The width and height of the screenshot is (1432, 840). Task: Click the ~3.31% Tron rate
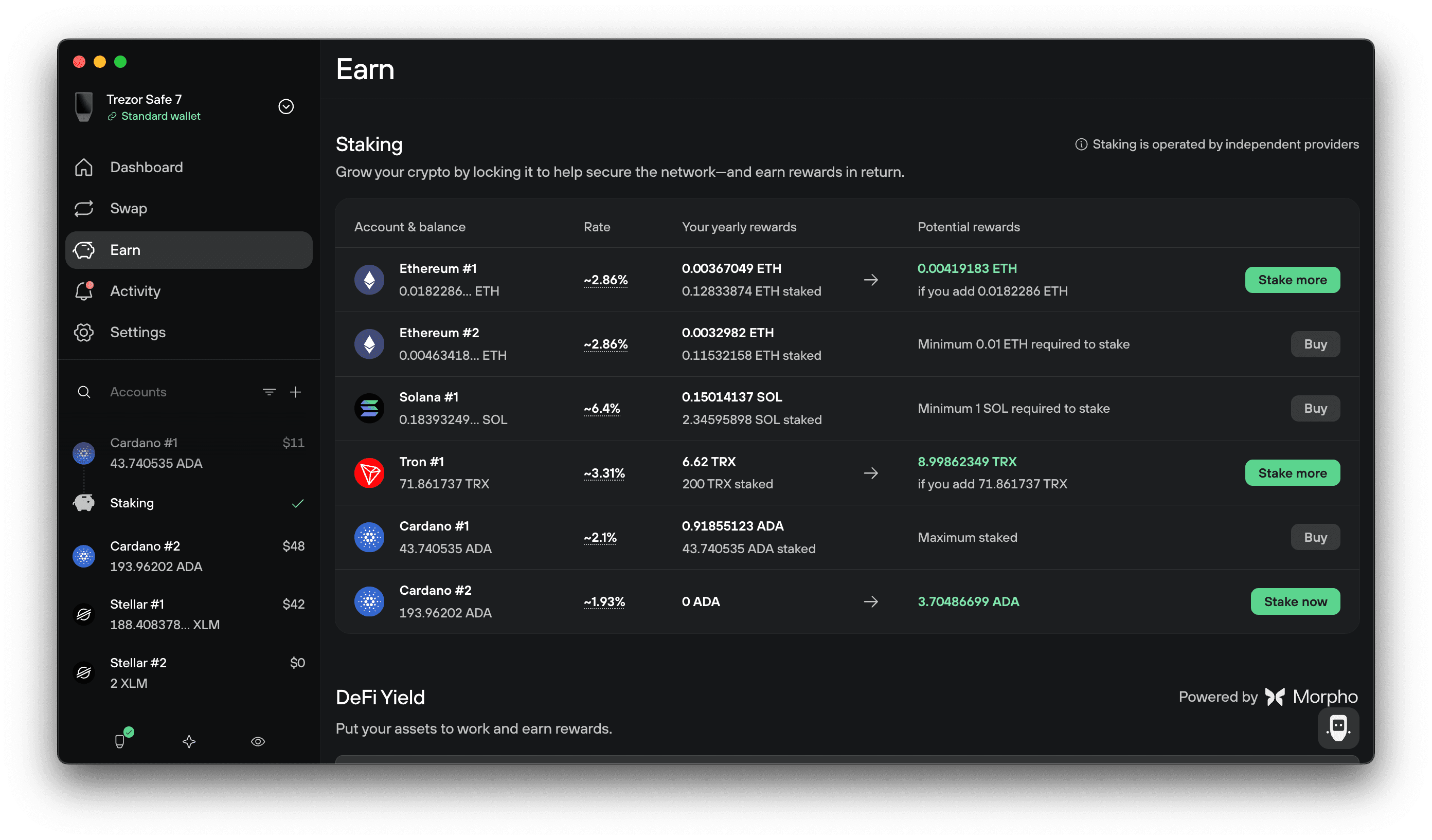point(604,473)
